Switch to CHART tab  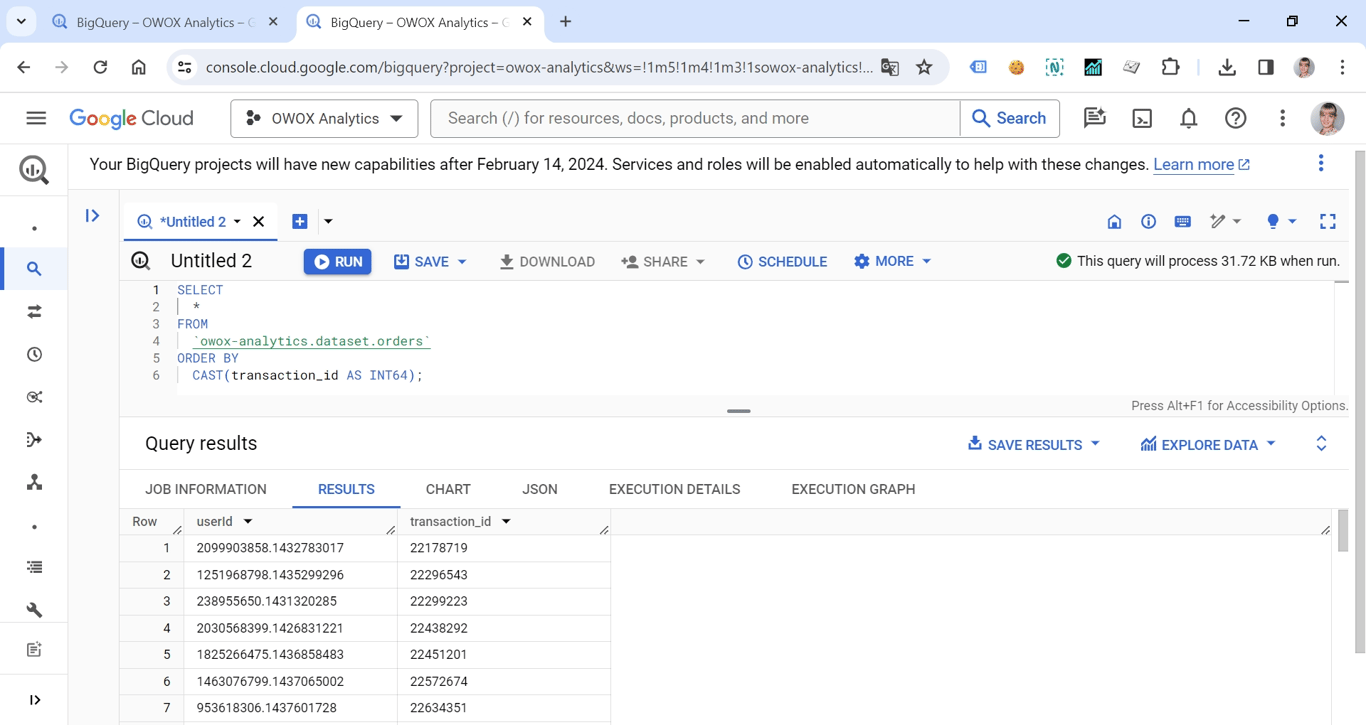(448, 489)
